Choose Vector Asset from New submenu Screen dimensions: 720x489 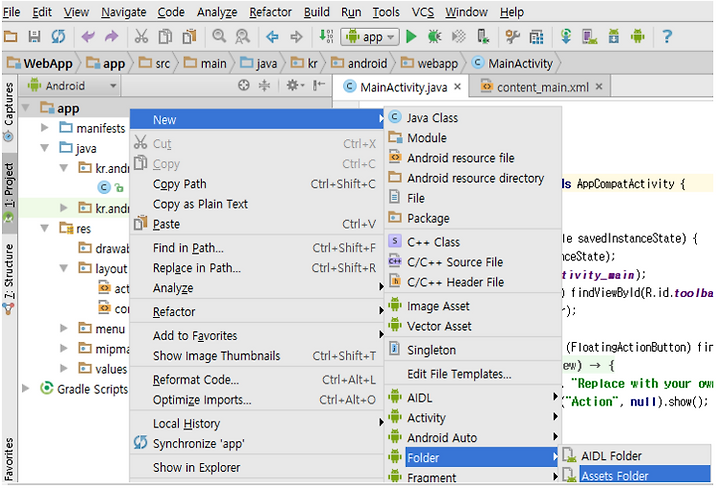point(473,326)
